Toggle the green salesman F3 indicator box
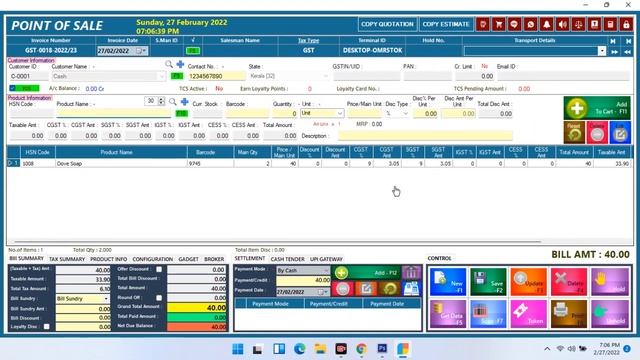Screen dimensions: 640x360 click(x=193, y=51)
